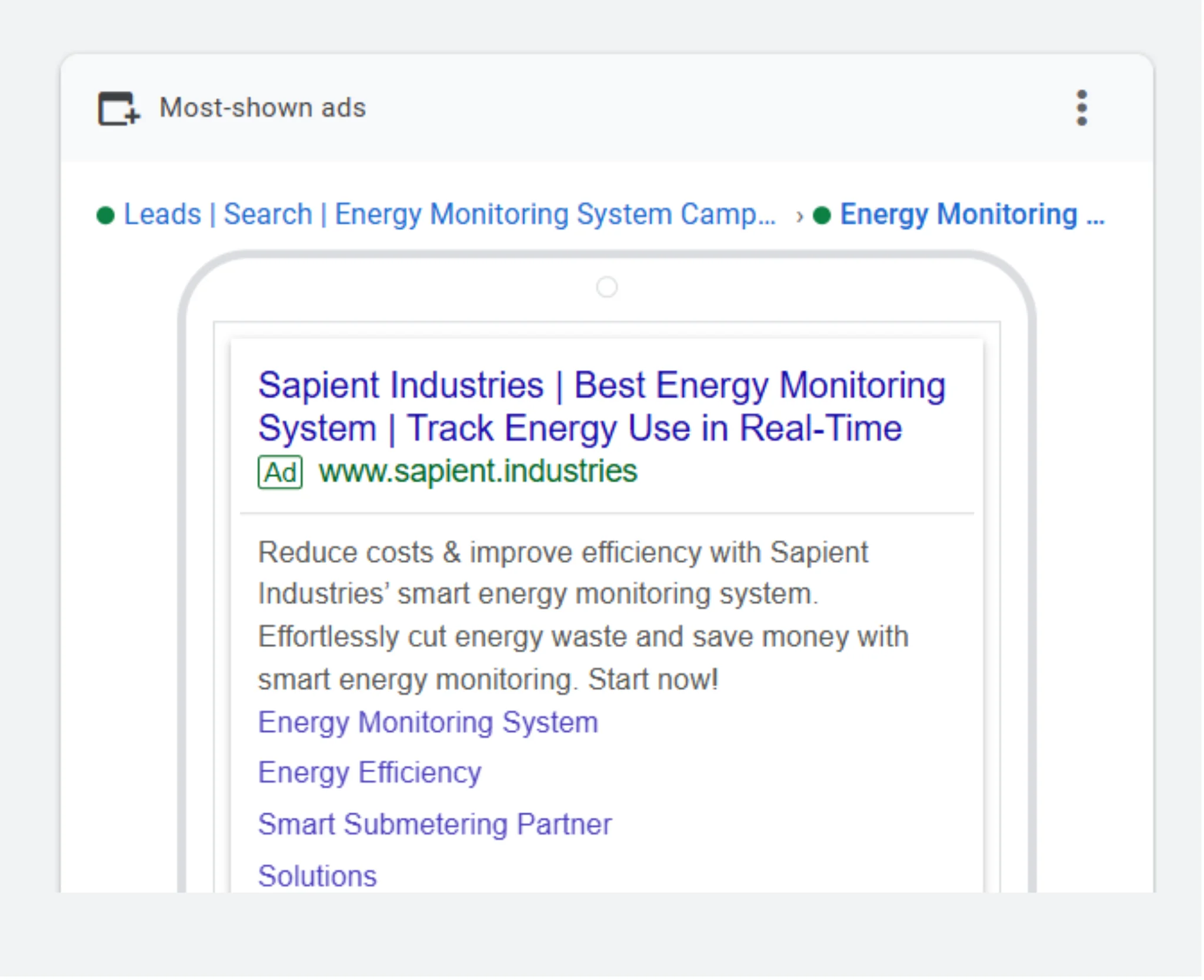Open the Smart Submetering Partner sitelink
Screen dimensions: 1204x980
click(434, 824)
